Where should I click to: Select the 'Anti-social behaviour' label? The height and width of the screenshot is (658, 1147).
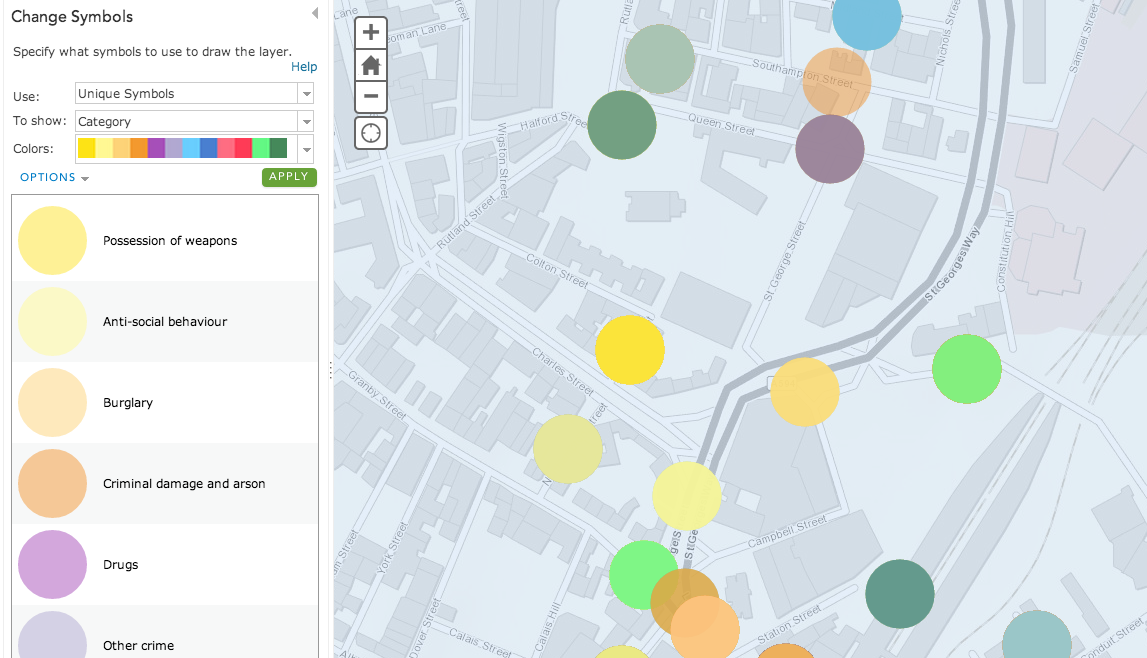pos(165,322)
